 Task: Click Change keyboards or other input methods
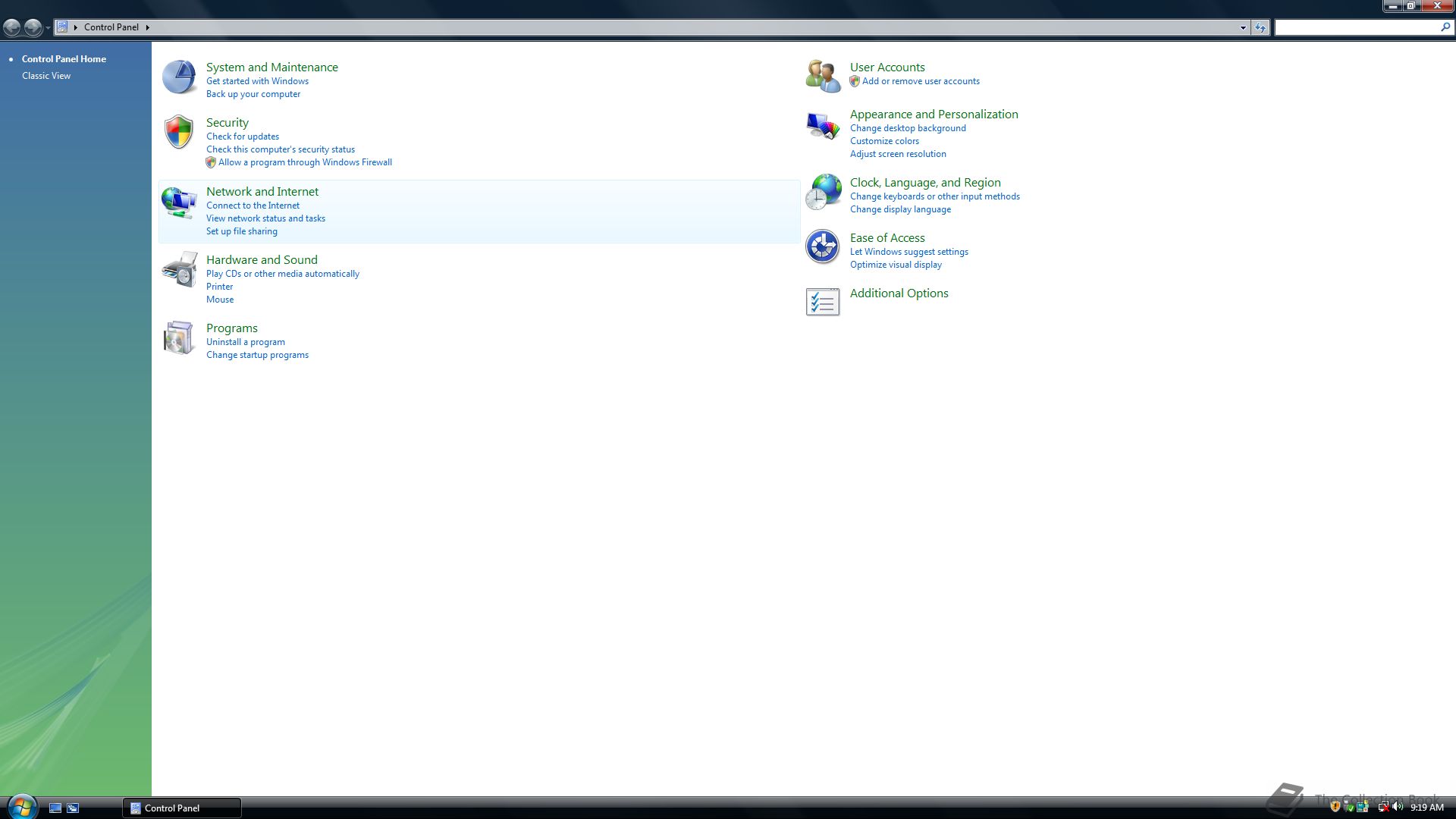click(935, 196)
